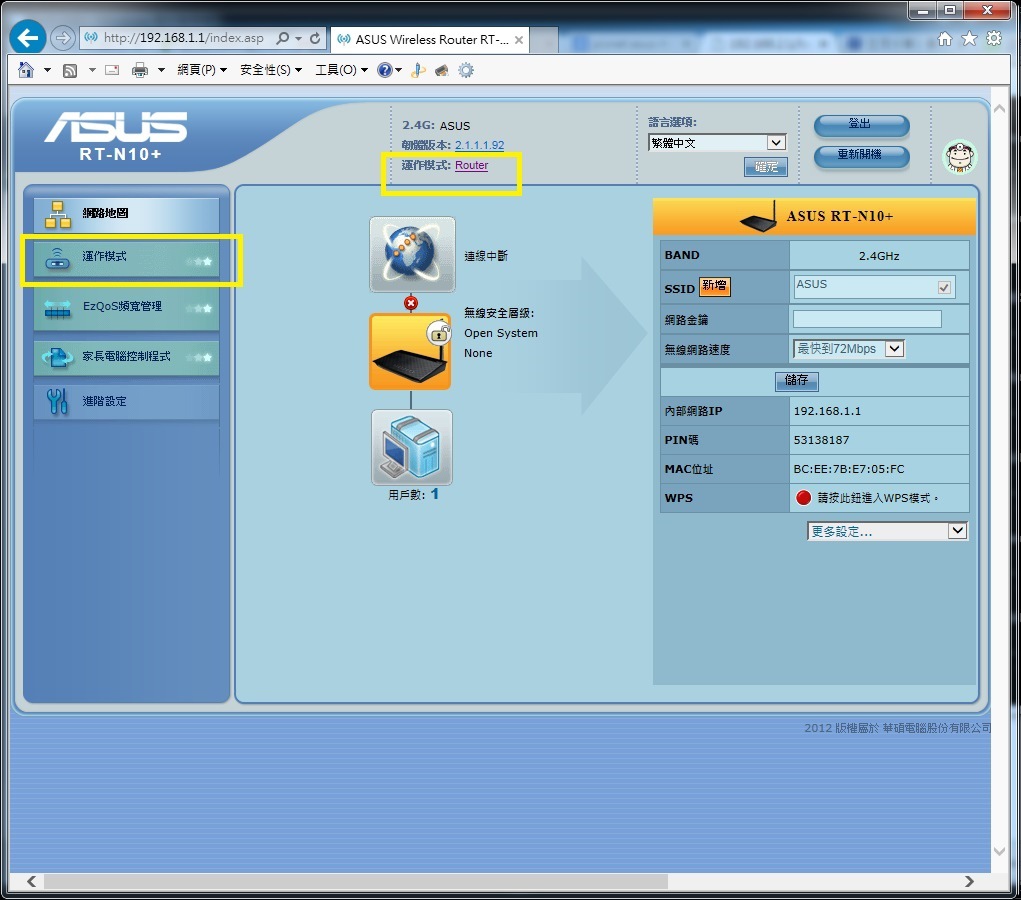This screenshot has height=900, width=1021.
Task: Click the horizontal scrollbar right arrow
Action: tap(970, 882)
